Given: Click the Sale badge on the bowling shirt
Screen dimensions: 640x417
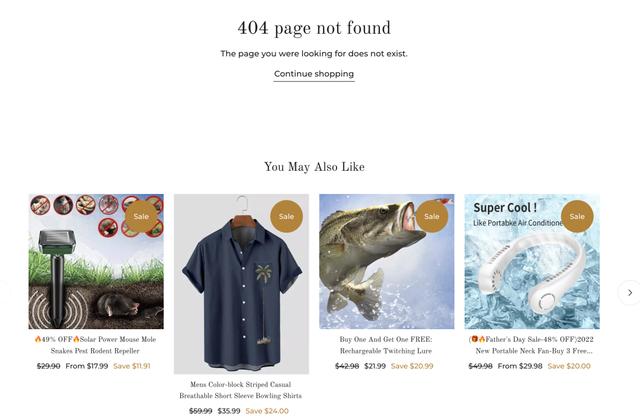Looking at the screenshot, I should [x=286, y=216].
